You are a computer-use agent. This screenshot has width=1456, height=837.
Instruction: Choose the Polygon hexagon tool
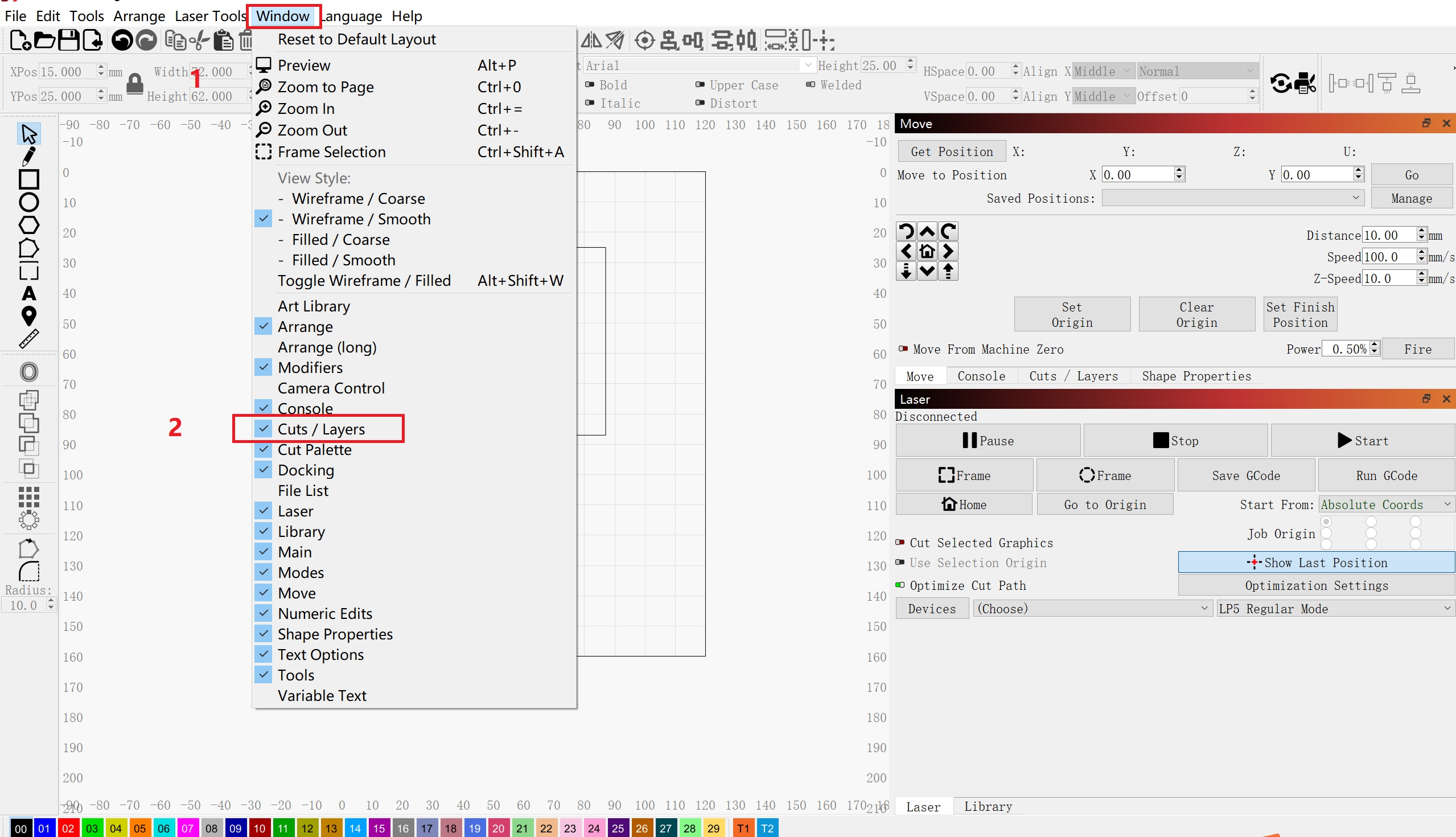point(28,225)
